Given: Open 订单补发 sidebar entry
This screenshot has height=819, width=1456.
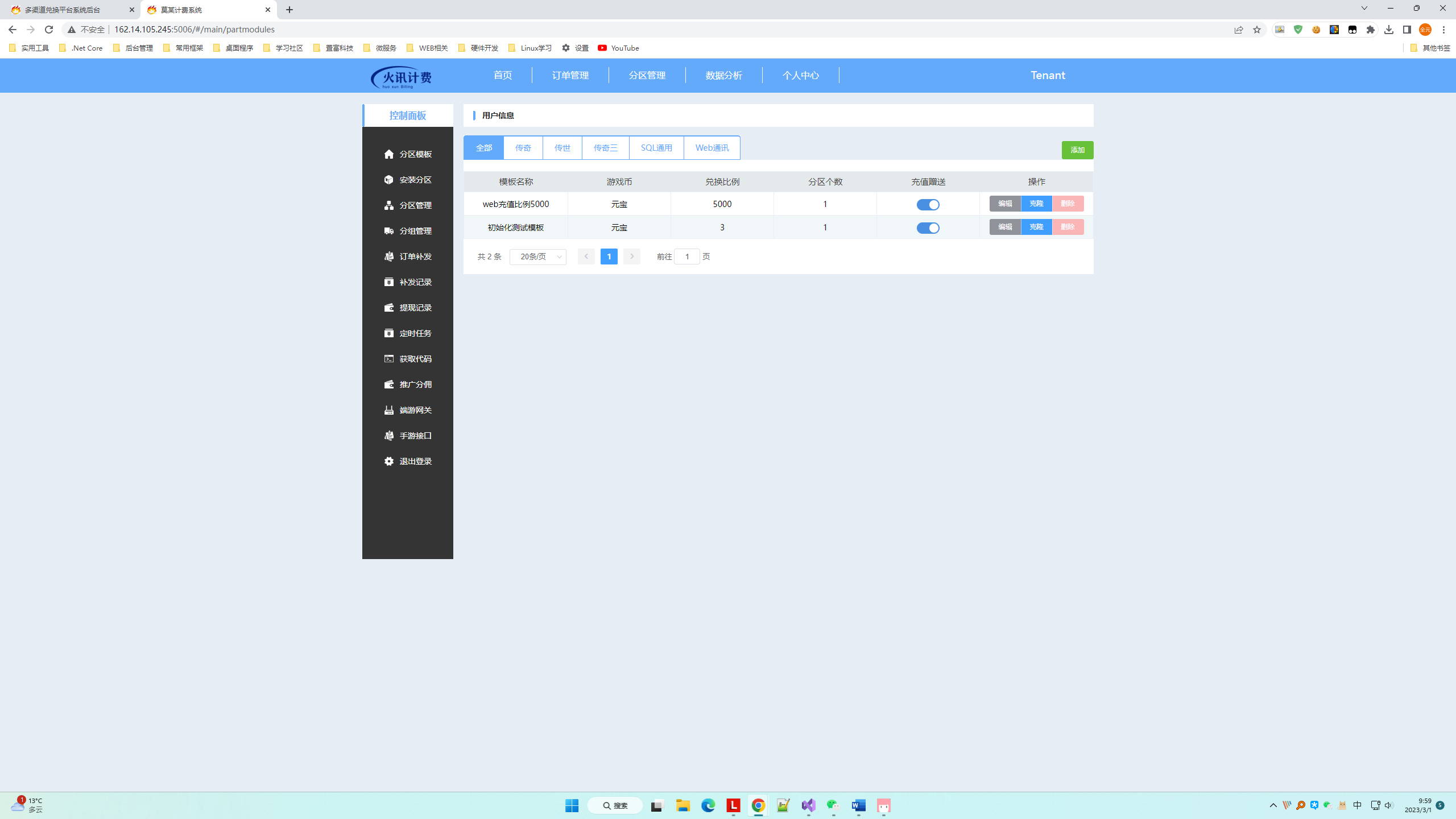Looking at the screenshot, I should [x=408, y=257].
